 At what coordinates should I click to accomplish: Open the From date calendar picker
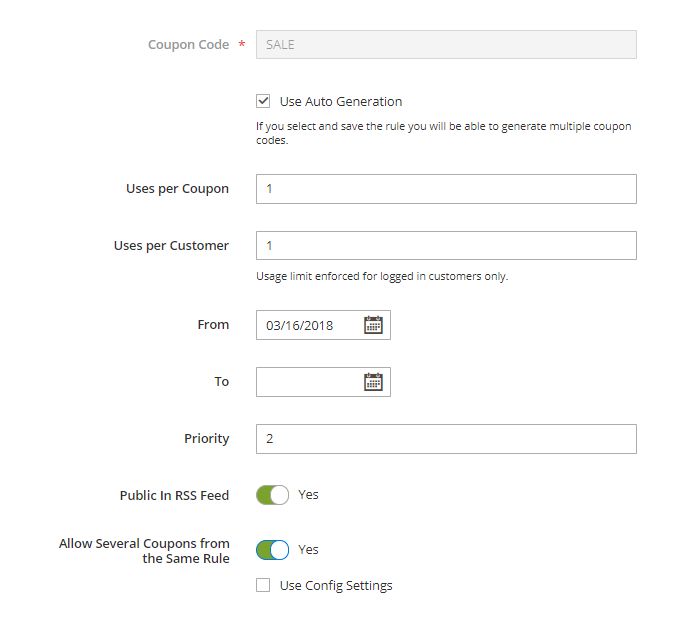tap(373, 325)
